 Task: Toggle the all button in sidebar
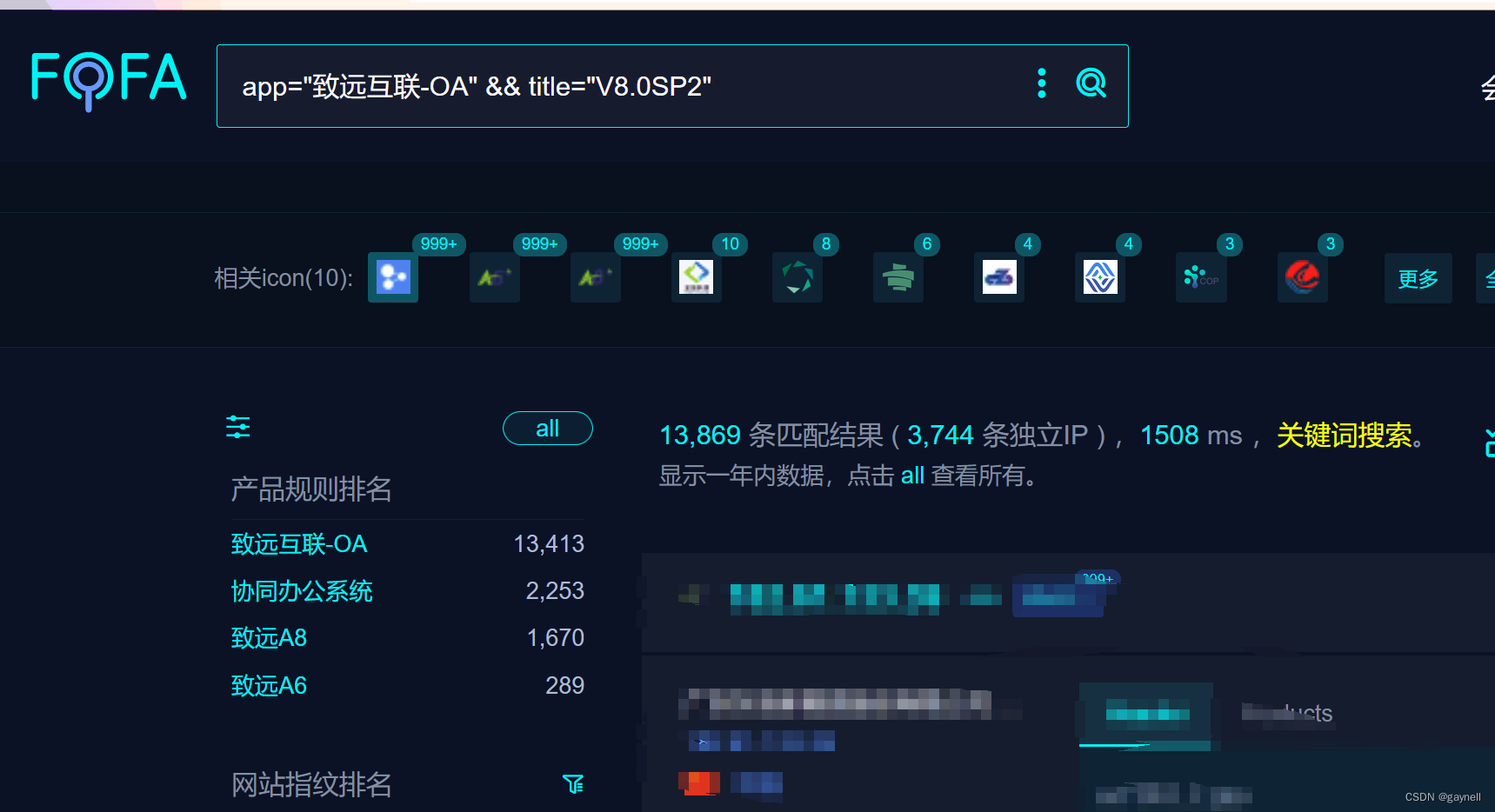pos(548,428)
